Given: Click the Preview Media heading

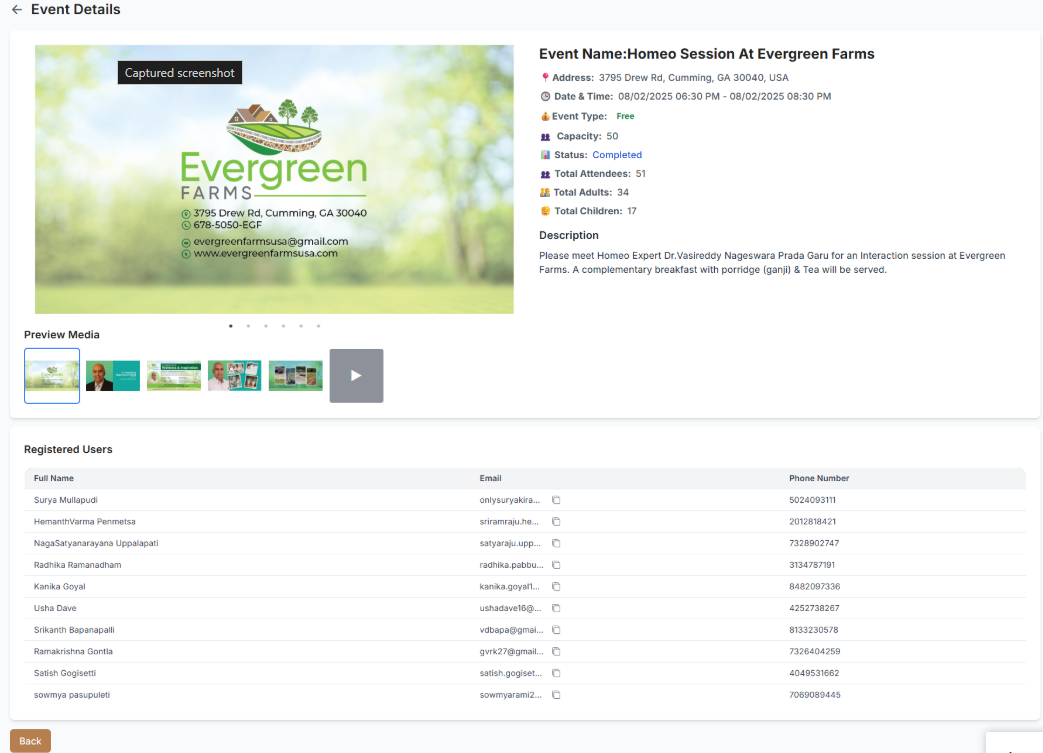Looking at the screenshot, I should tap(62, 335).
